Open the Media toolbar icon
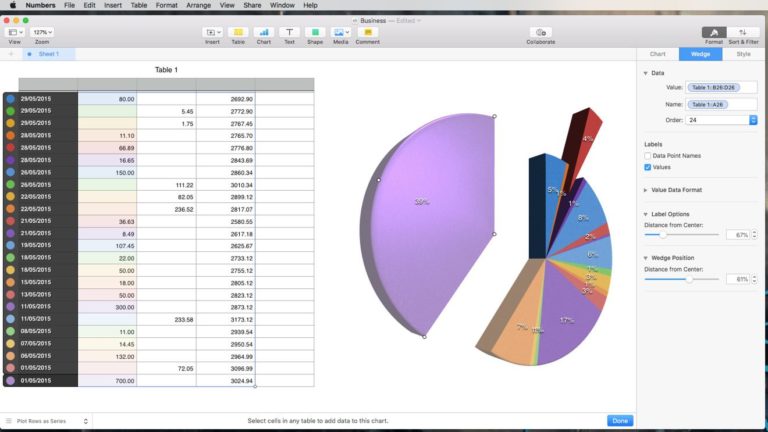 coord(340,32)
